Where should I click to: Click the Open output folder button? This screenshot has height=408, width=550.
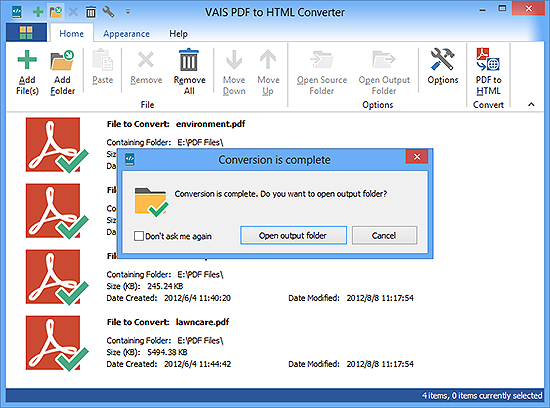(293, 235)
